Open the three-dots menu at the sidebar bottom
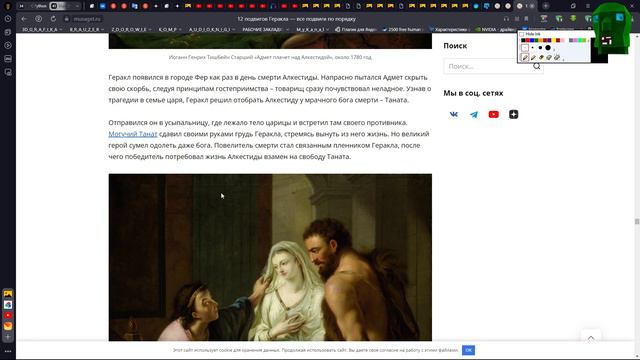 (x=8, y=351)
